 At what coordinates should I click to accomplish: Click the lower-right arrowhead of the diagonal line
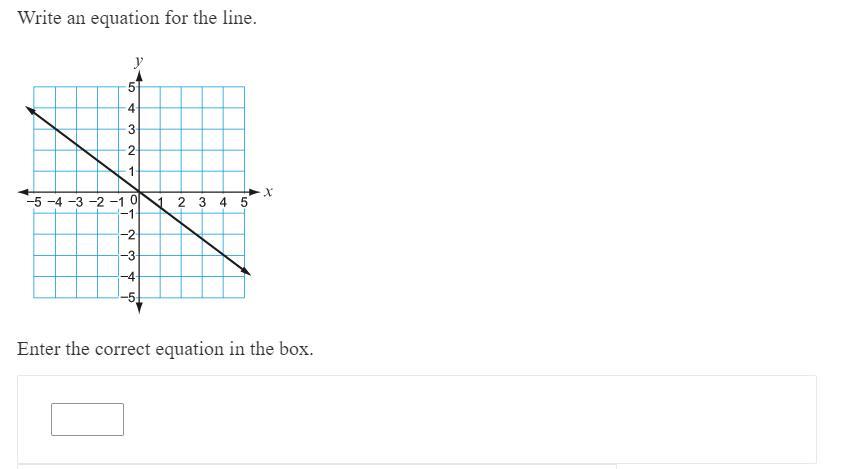click(244, 271)
